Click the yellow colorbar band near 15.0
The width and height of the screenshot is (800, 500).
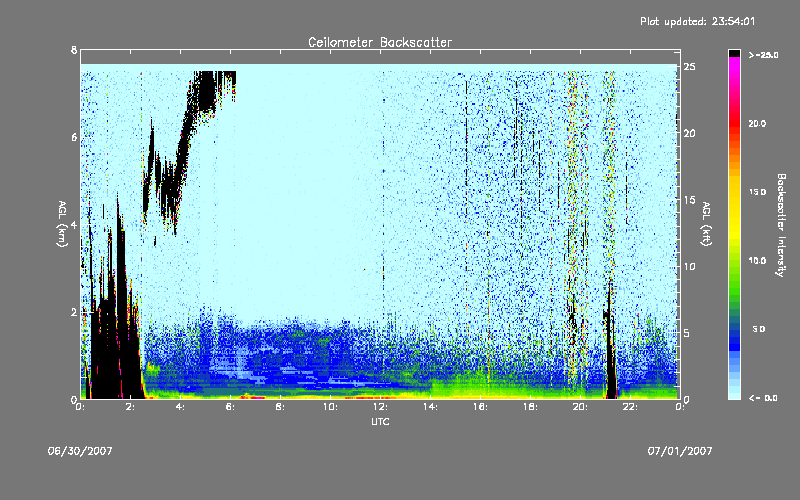click(734, 192)
